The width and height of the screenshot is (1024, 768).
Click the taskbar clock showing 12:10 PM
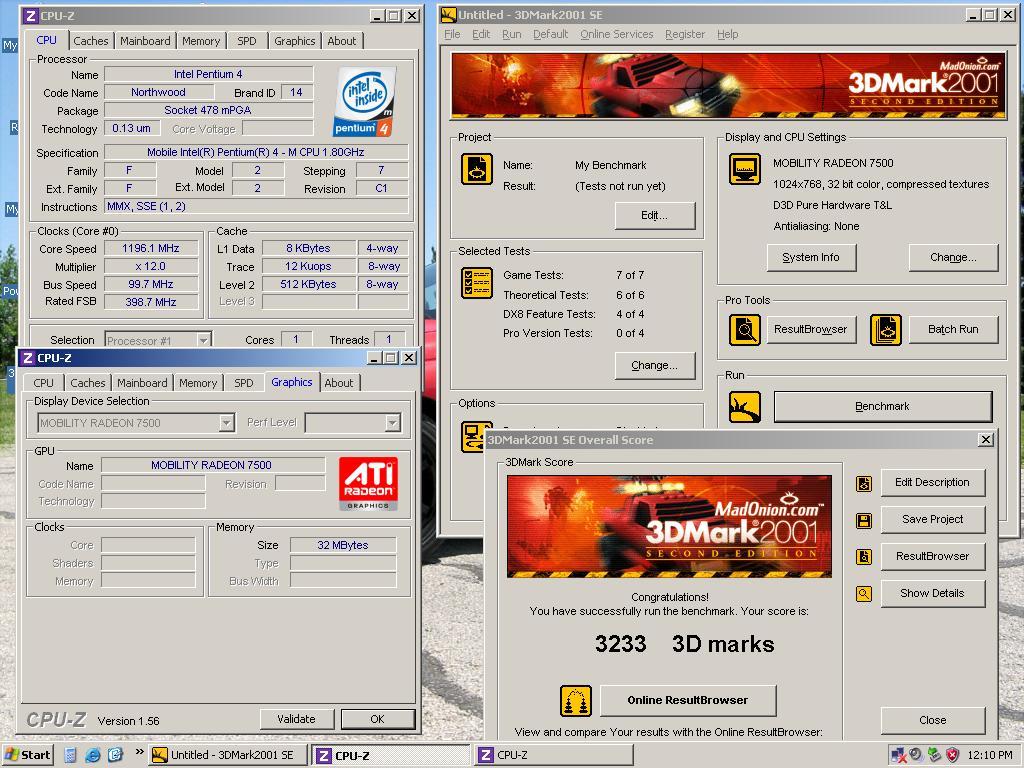click(x=989, y=755)
